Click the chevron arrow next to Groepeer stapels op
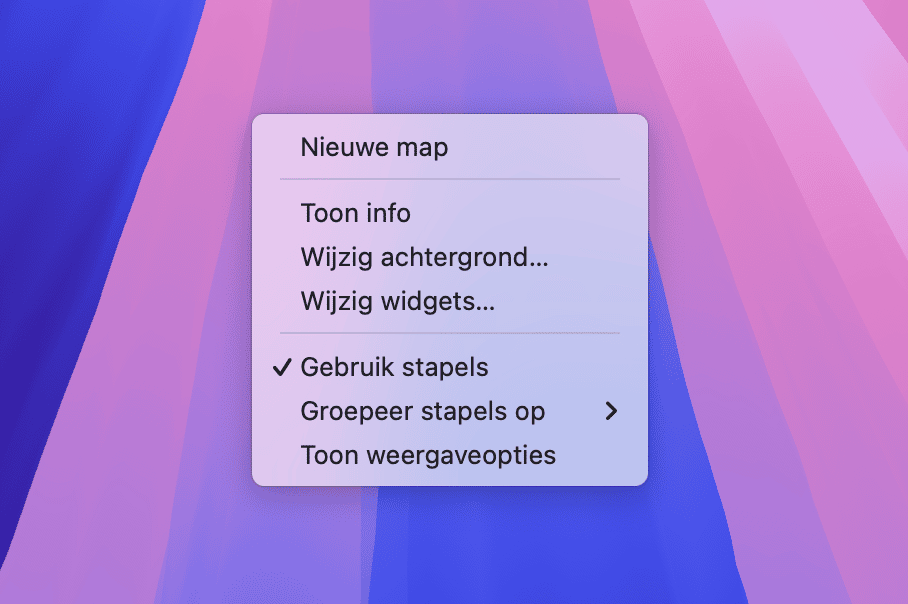908x604 pixels. 612,411
